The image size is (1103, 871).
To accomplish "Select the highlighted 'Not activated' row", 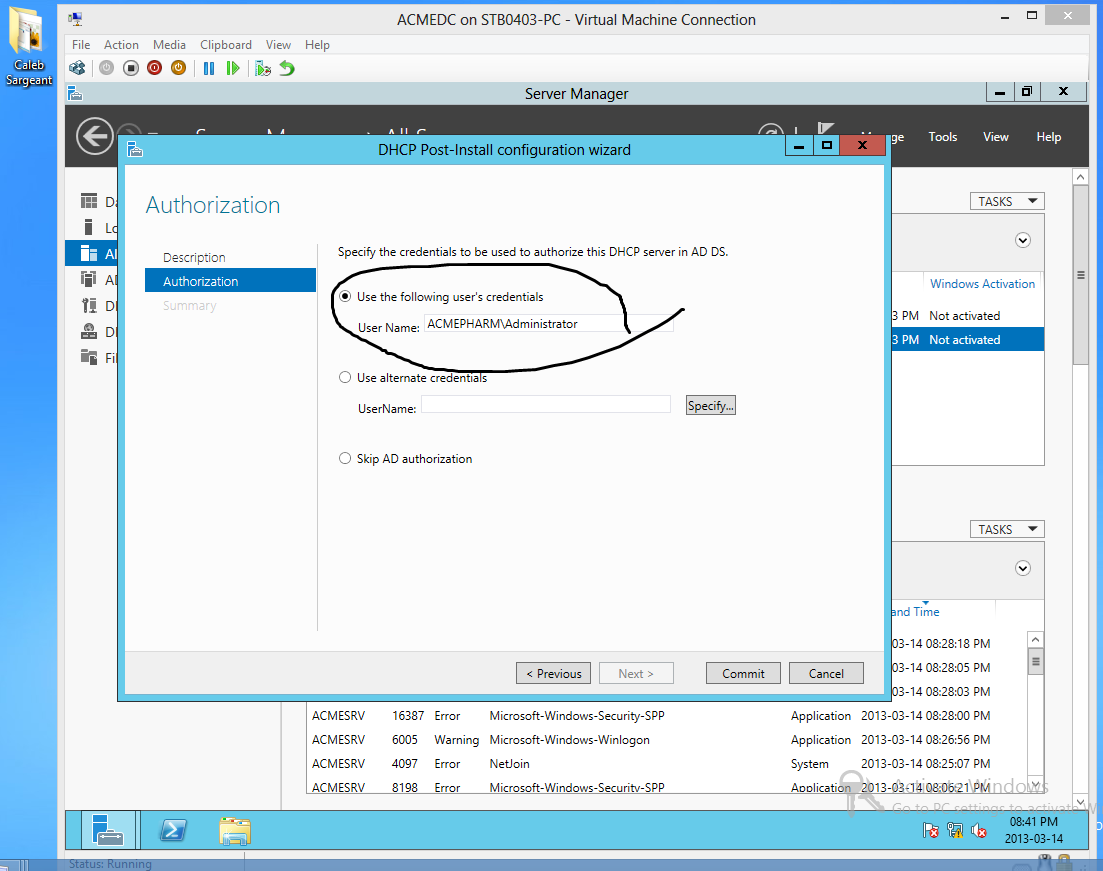I will point(967,339).
